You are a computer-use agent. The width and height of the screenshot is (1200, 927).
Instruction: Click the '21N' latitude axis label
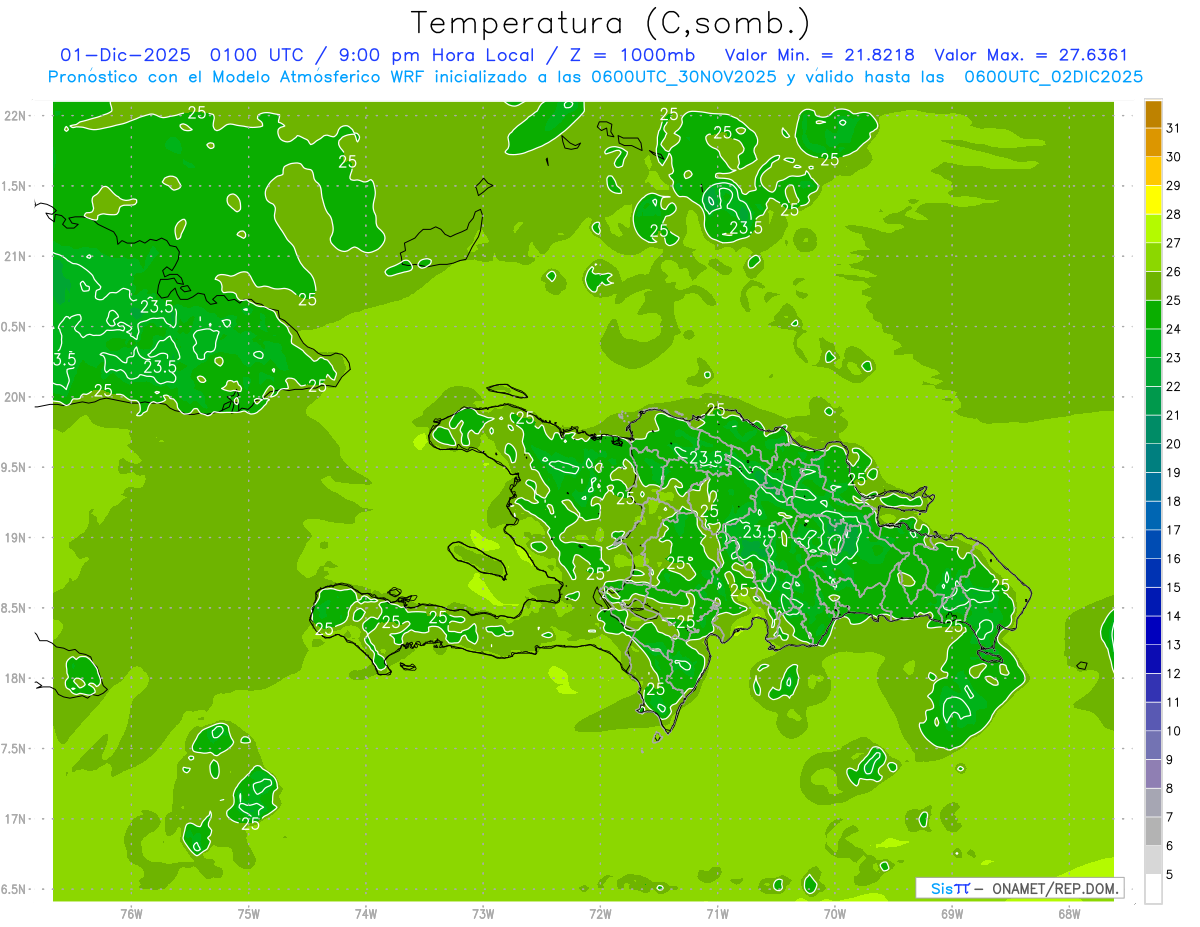tap(16, 257)
